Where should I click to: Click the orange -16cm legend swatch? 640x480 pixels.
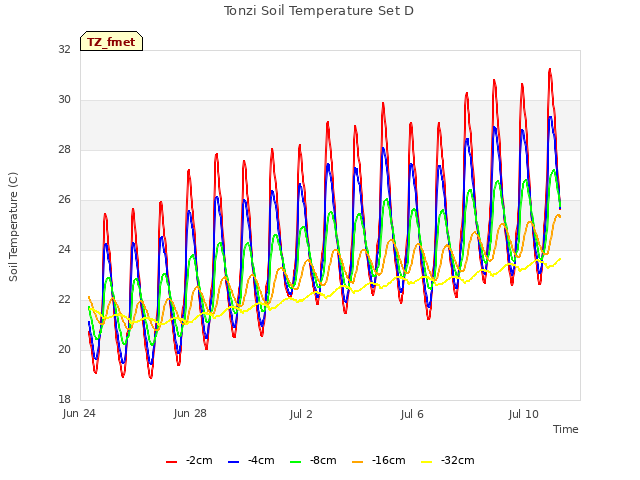[x=357, y=462]
